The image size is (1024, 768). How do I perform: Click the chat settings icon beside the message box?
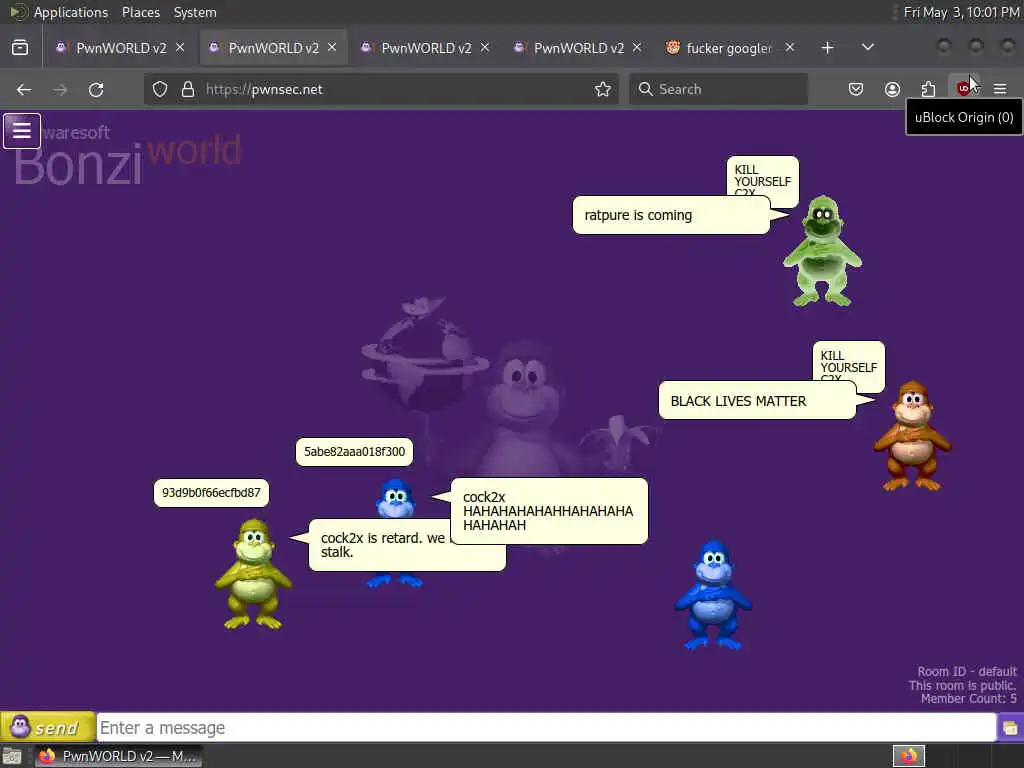1010,728
